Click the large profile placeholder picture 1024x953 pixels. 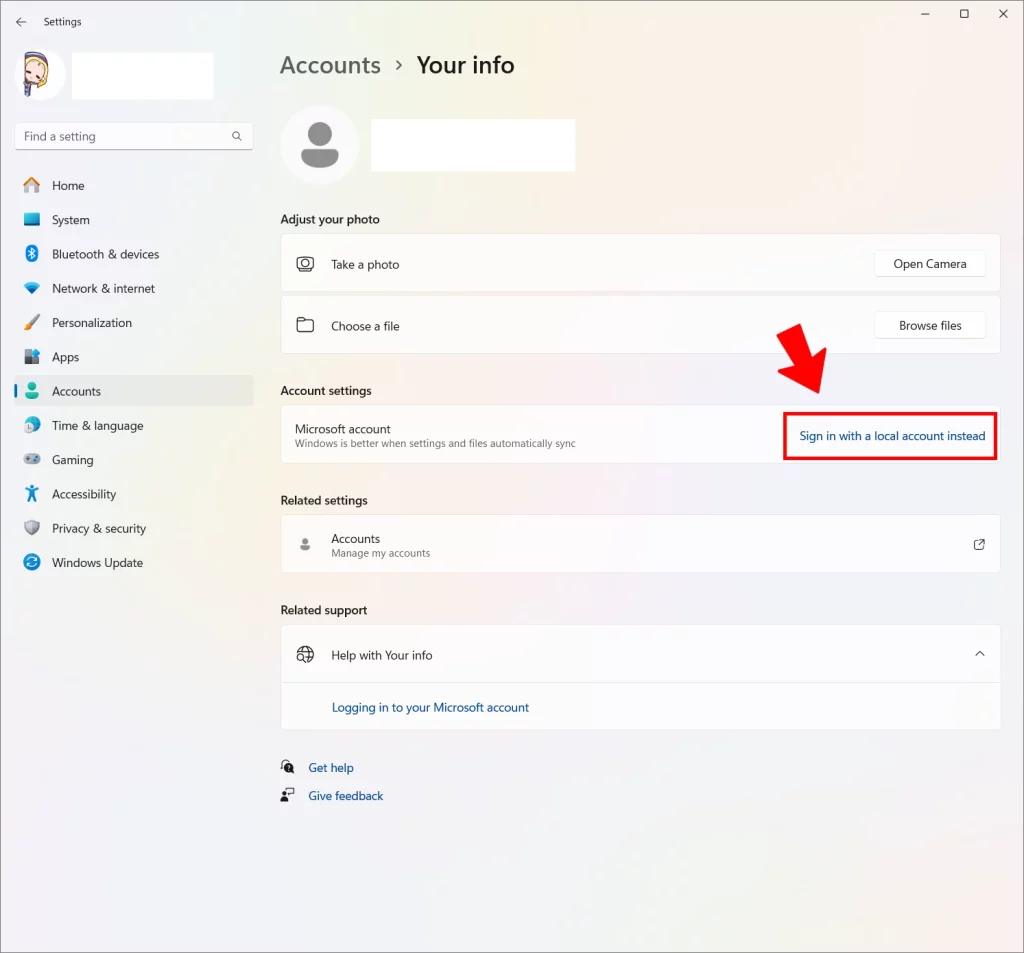319,144
